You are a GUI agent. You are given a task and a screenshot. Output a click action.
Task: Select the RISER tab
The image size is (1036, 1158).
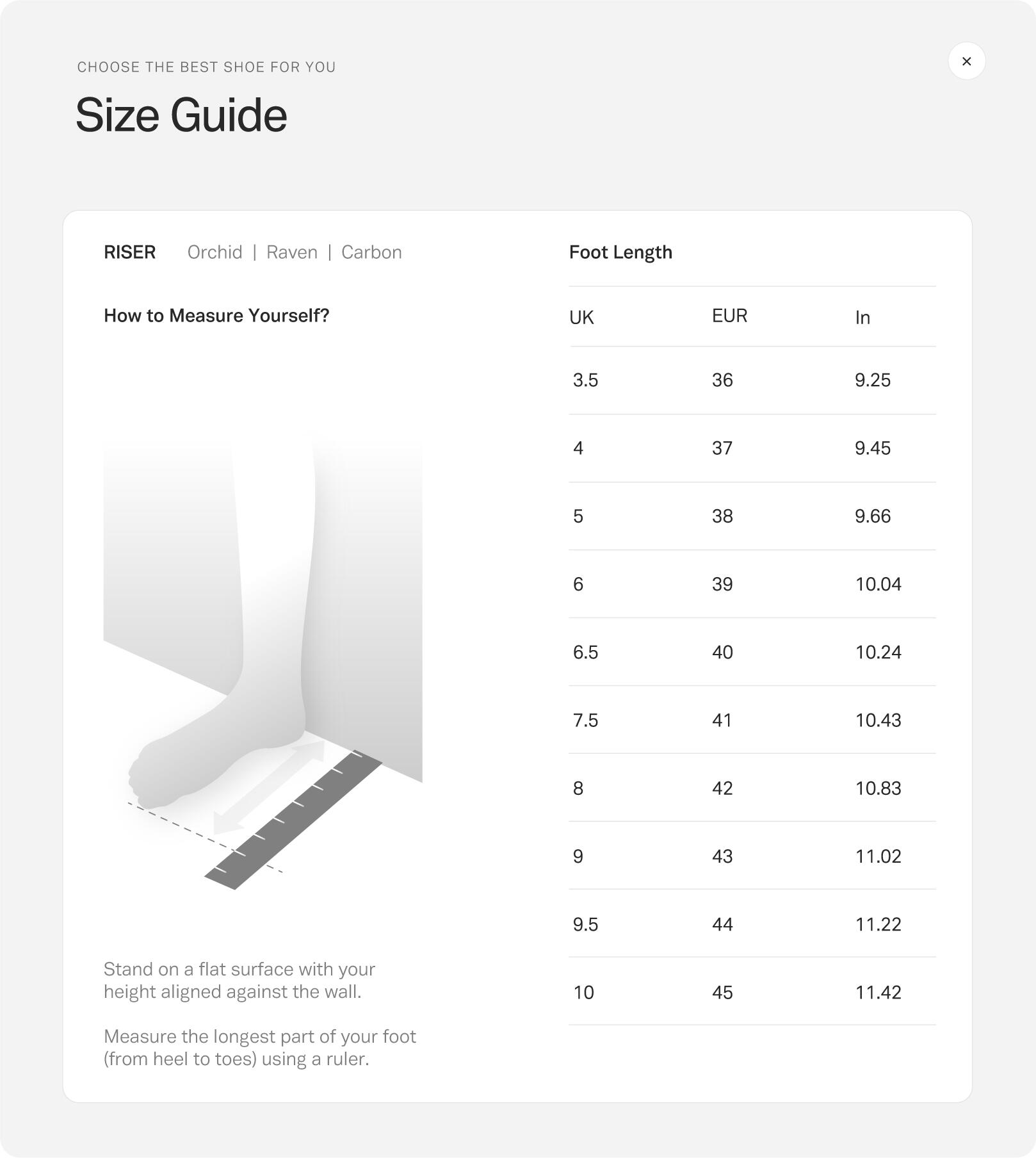(x=129, y=252)
